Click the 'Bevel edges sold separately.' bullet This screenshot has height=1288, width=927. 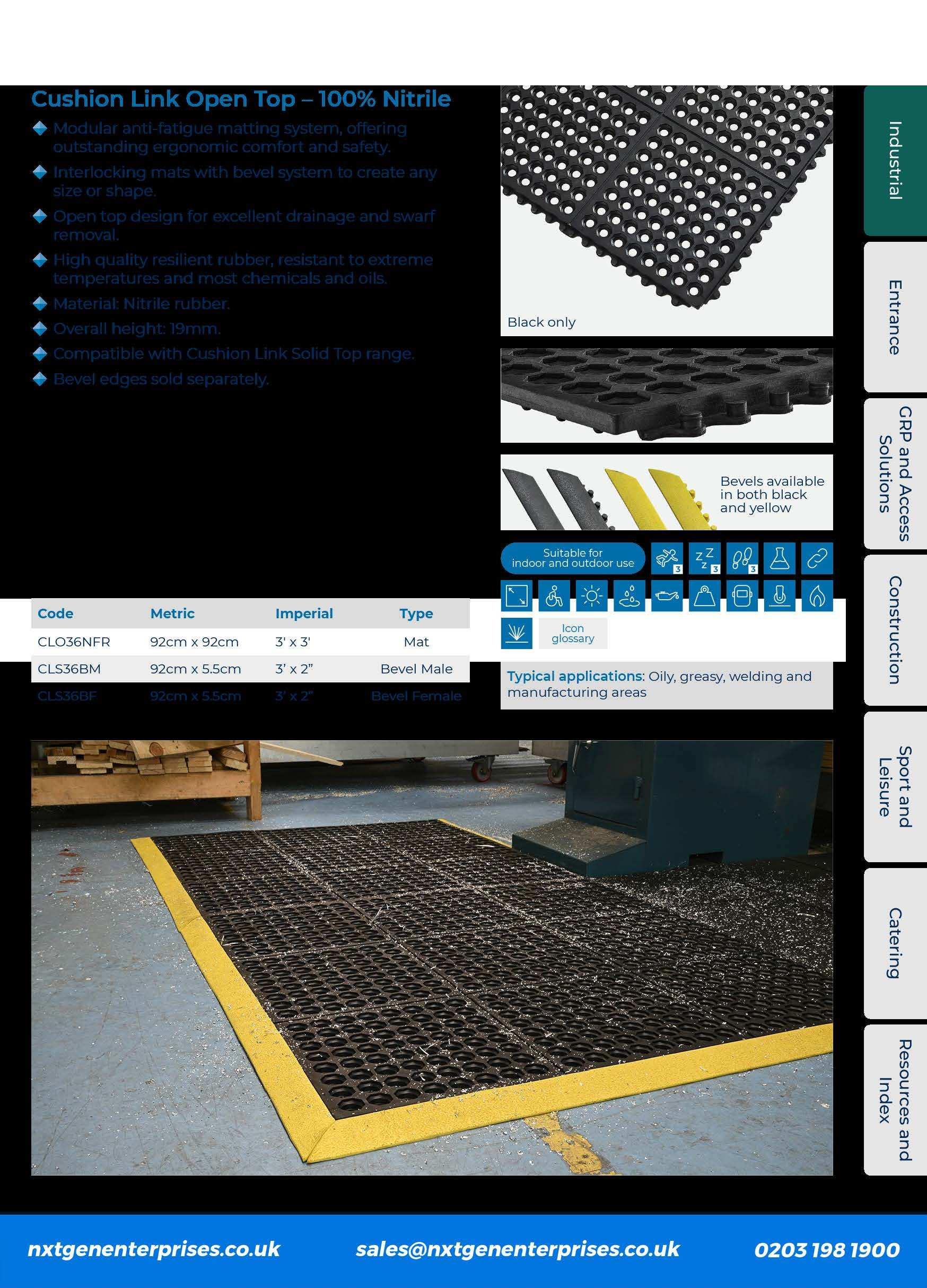coord(161,379)
